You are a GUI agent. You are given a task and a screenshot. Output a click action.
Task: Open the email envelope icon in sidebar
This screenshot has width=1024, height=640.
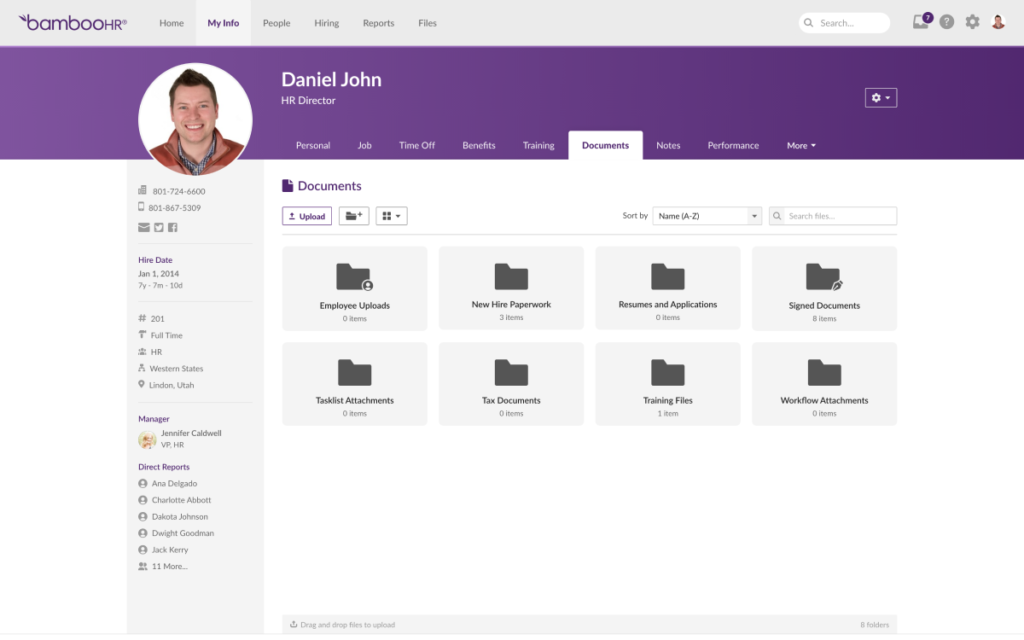coord(144,227)
